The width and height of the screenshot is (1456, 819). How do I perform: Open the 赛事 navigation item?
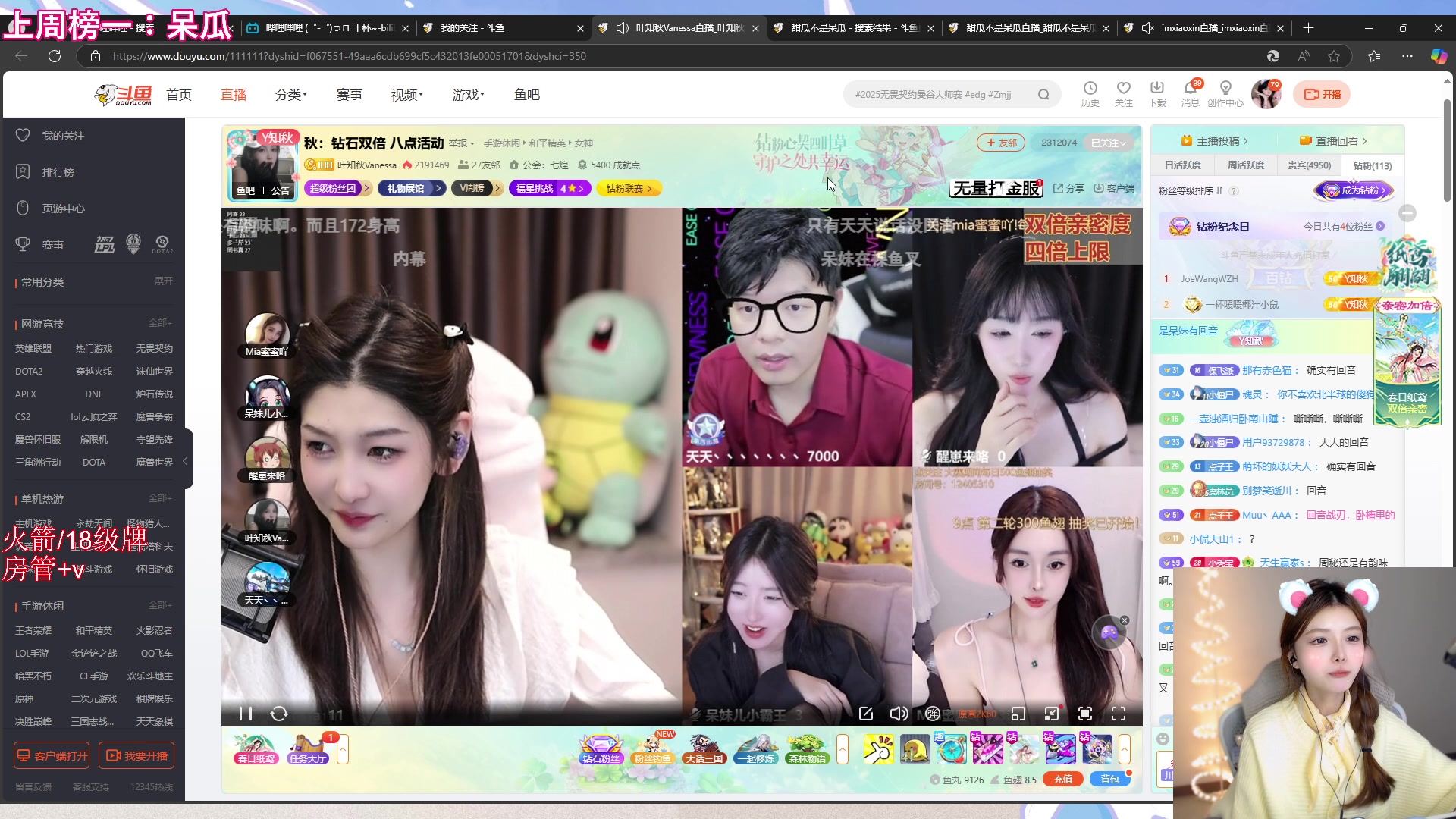point(350,95)
